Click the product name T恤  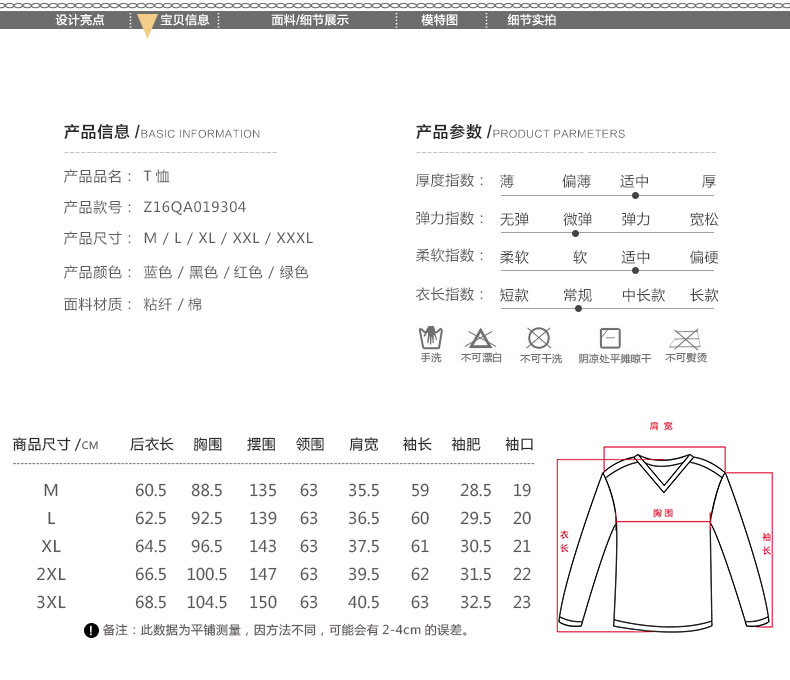click(157, 176)
